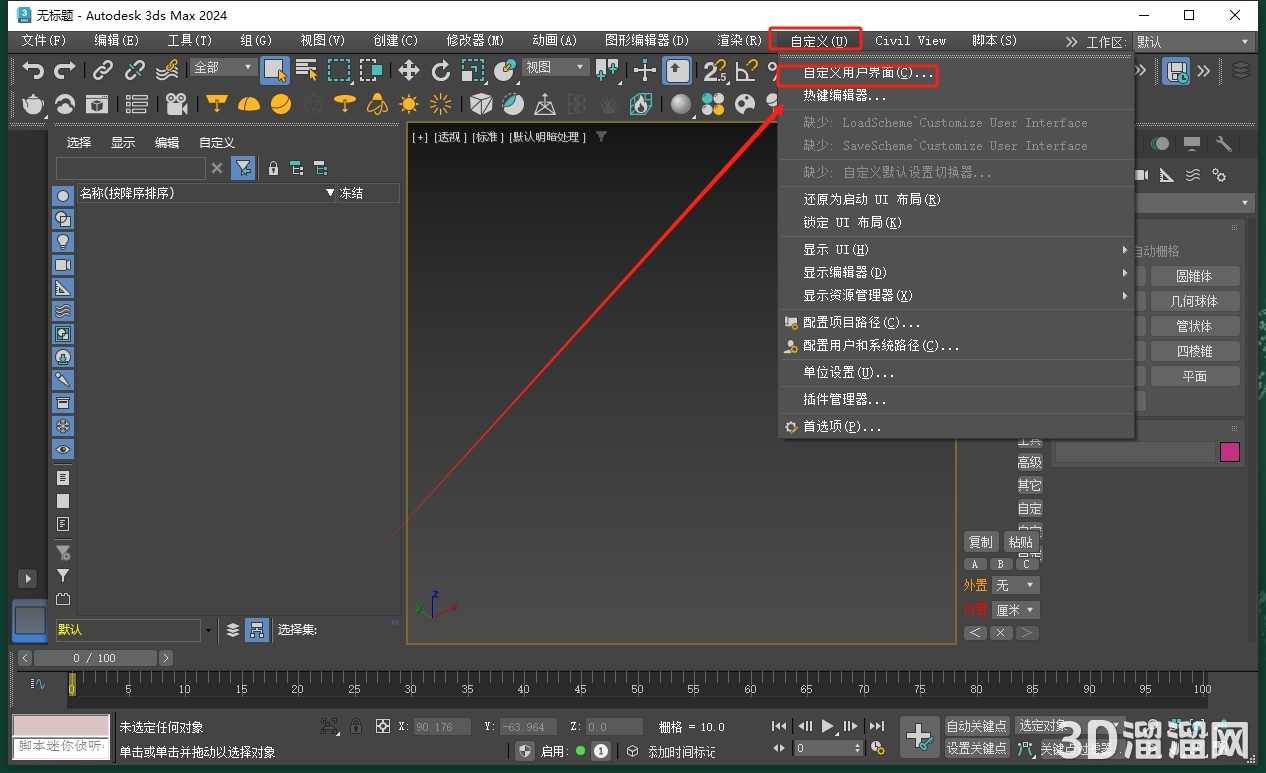Toggle Display Shapes filter in Scene Explorer
1266x773 pixels.
coord(63,219)
